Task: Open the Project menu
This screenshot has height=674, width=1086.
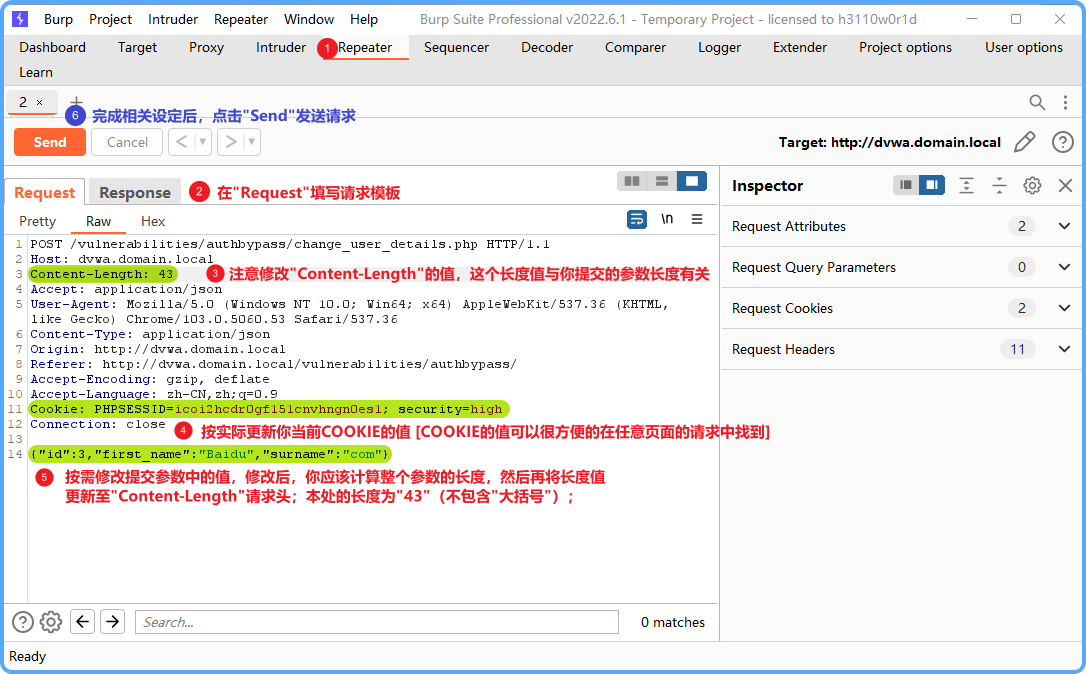Action: tap(110, 19)
